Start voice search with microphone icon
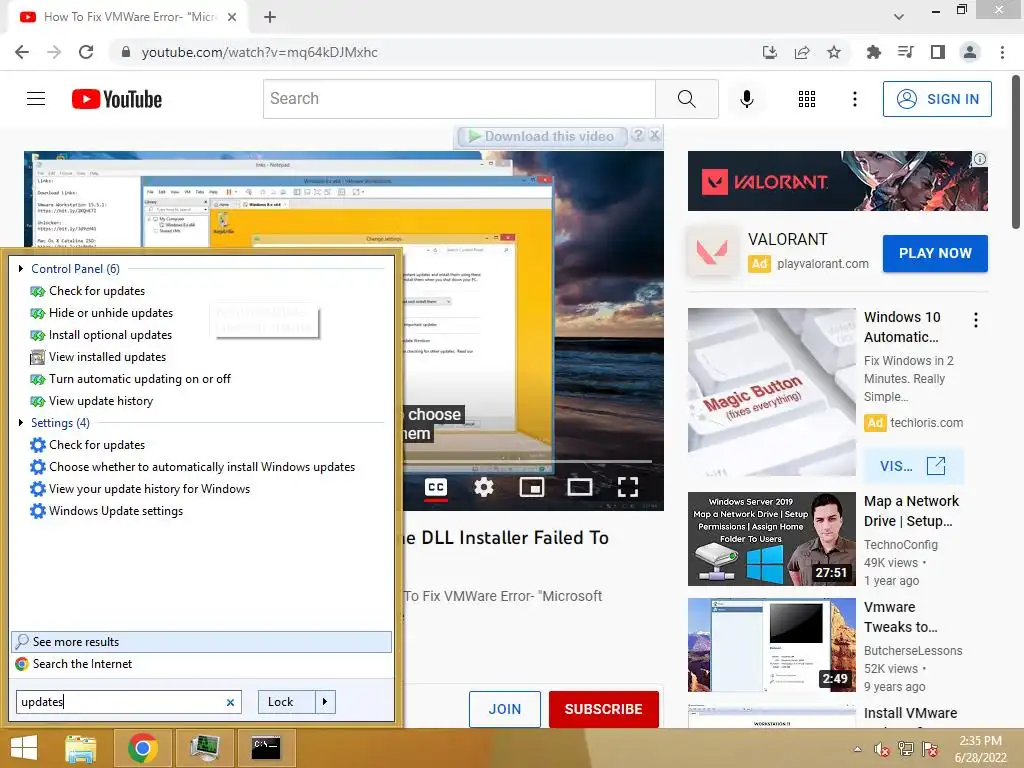 (x=746, y=99)
